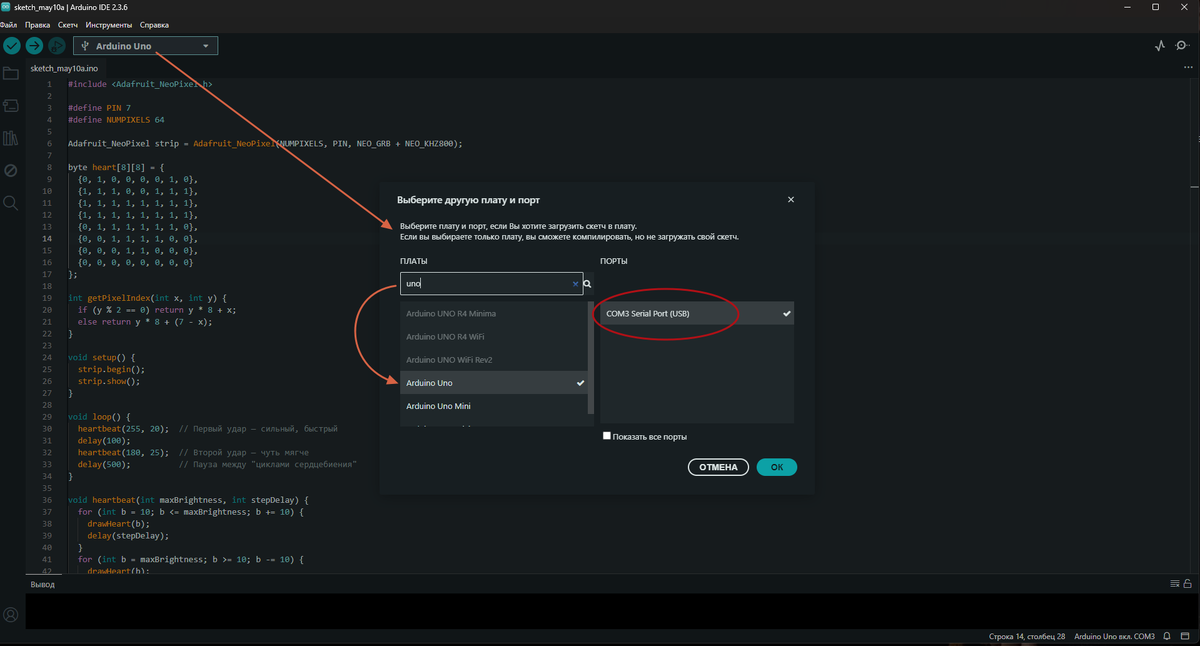Confirm with the OK button
1200x646 pixels.
pyautogui.click(x=777, y=467)
